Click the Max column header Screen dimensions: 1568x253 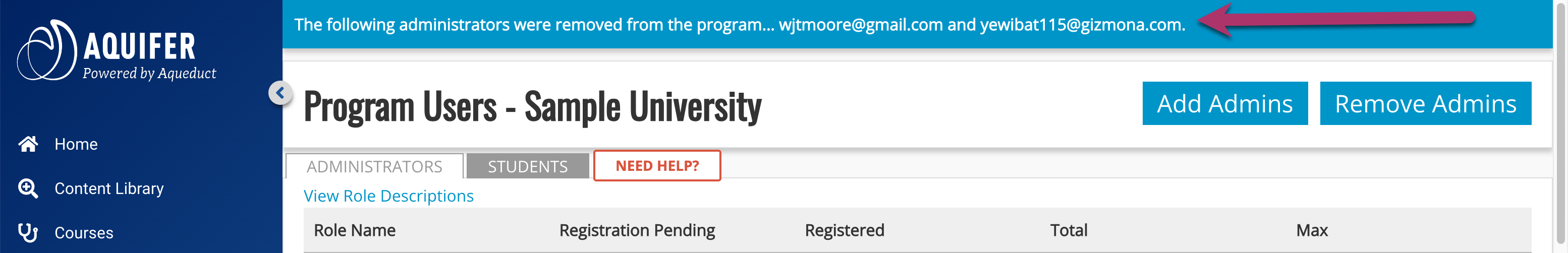(x=1312, y=230)
